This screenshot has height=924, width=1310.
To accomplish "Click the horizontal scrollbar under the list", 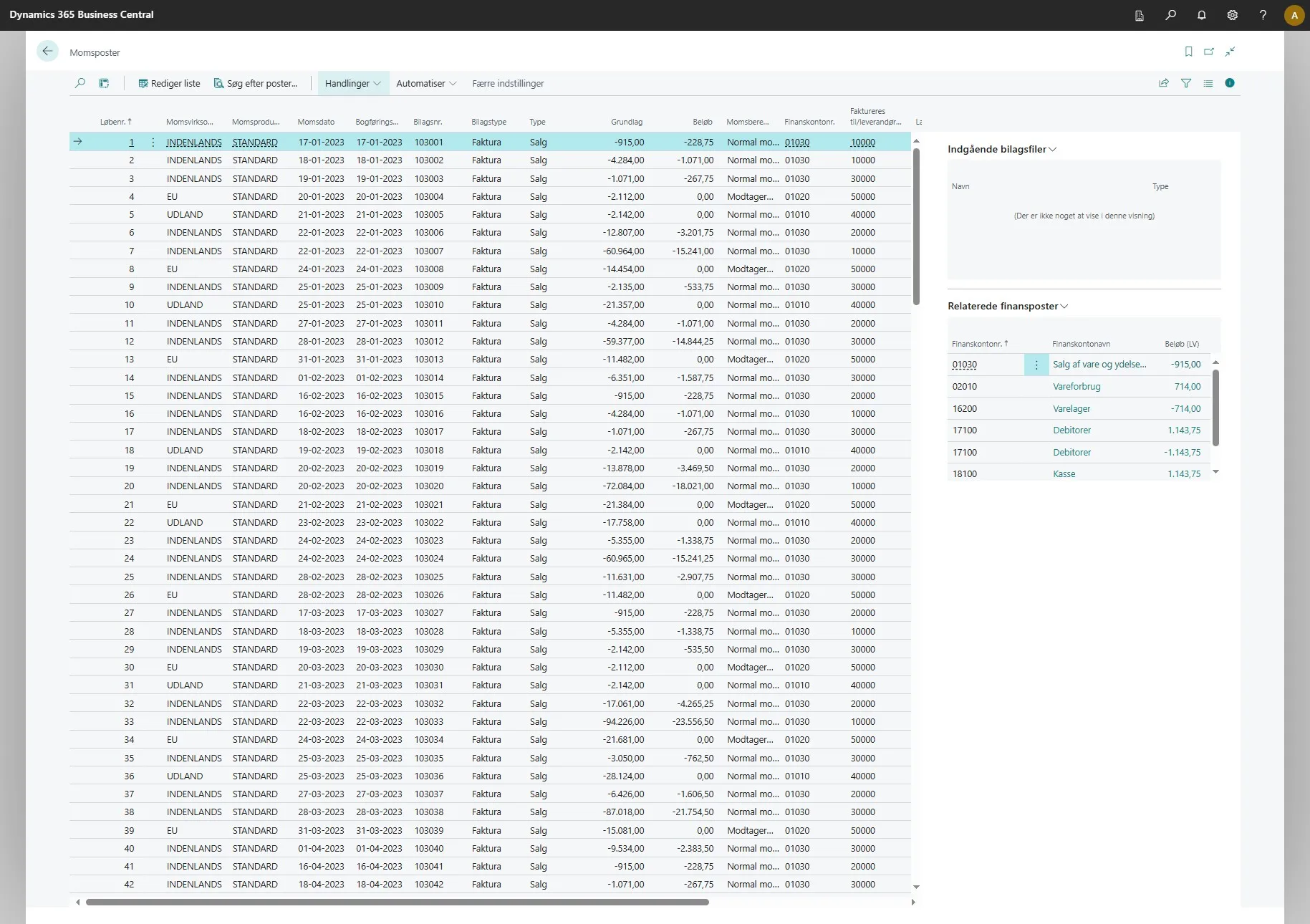I will coord(398,903).
